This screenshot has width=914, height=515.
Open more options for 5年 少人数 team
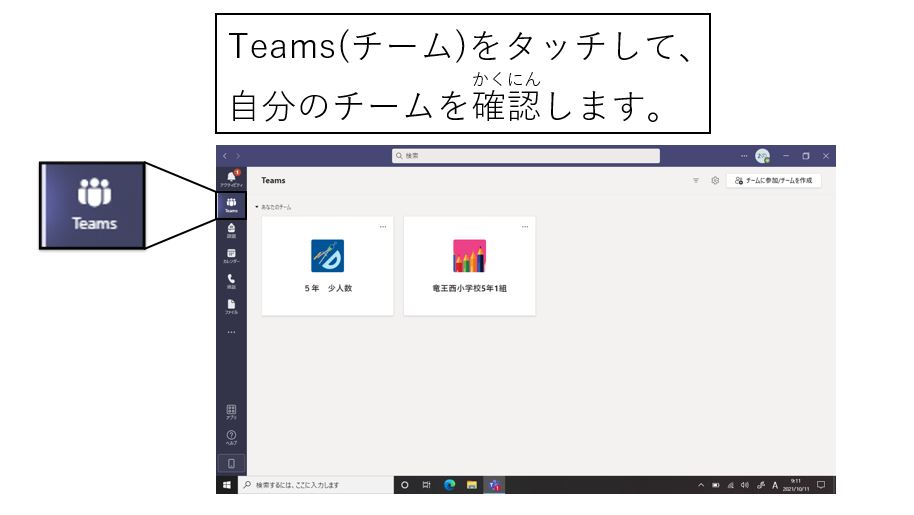pos(383,227)
